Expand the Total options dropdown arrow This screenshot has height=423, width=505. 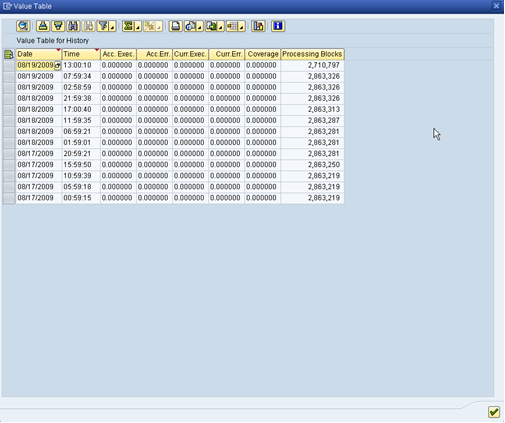138,27
